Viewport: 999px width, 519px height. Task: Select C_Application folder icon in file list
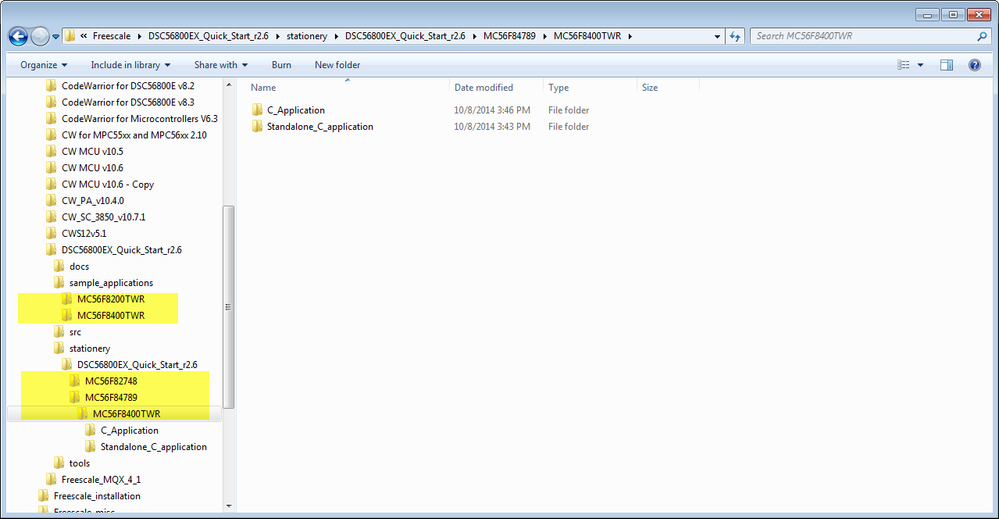(x=257, y=110)
